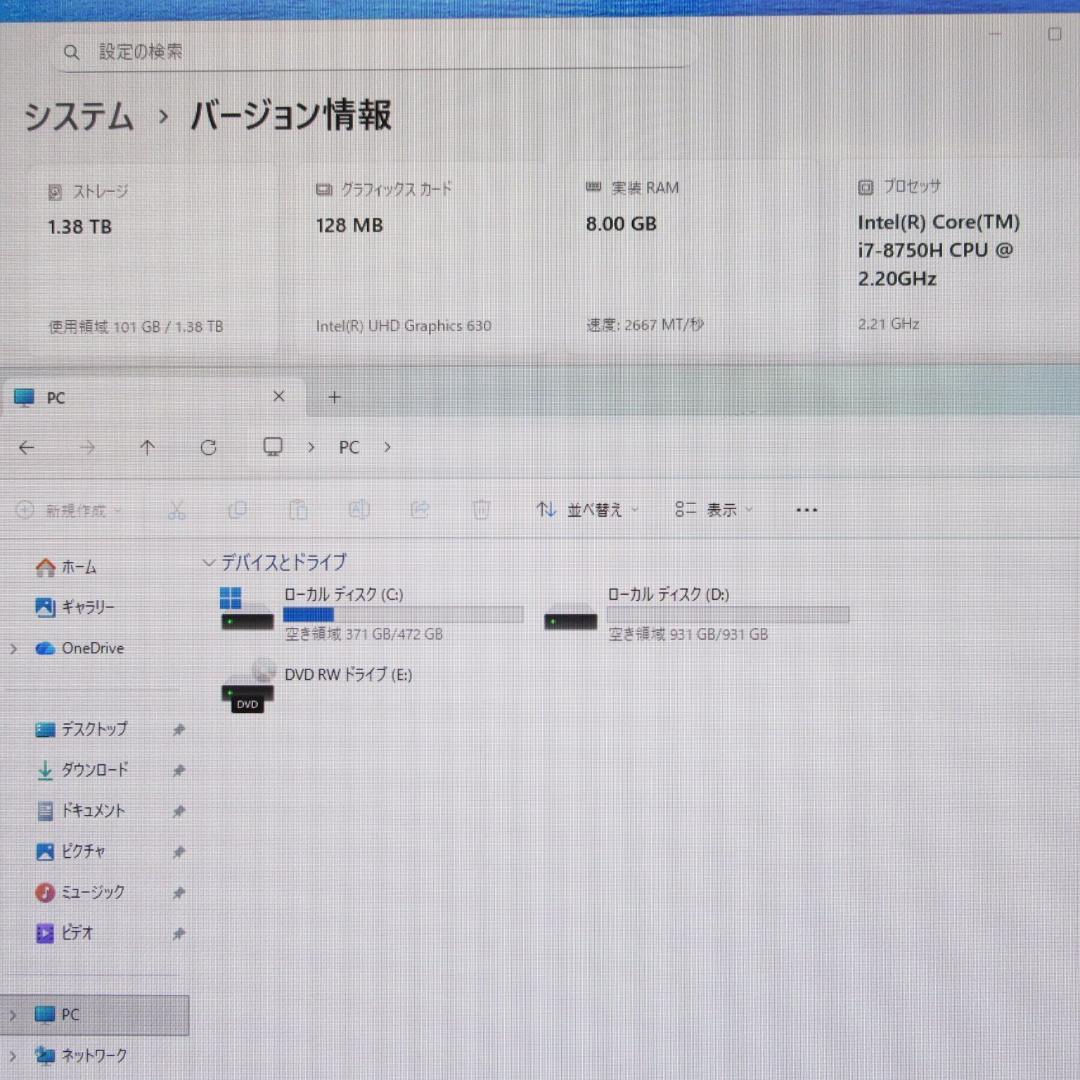This screenshot has width=1080, height=1080.
Task: Unpin ドキュメント using its pin icon
Action: 178,811
